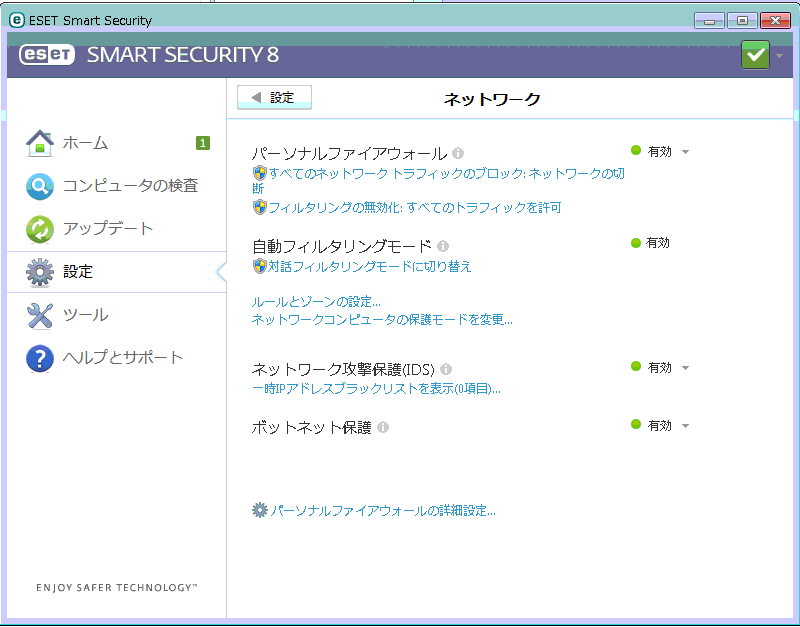Click the green protection status checkmark icon
Image resolution: width=800 pixels, height=627 pixels.
pyautogui.click(x=755, y=55)
